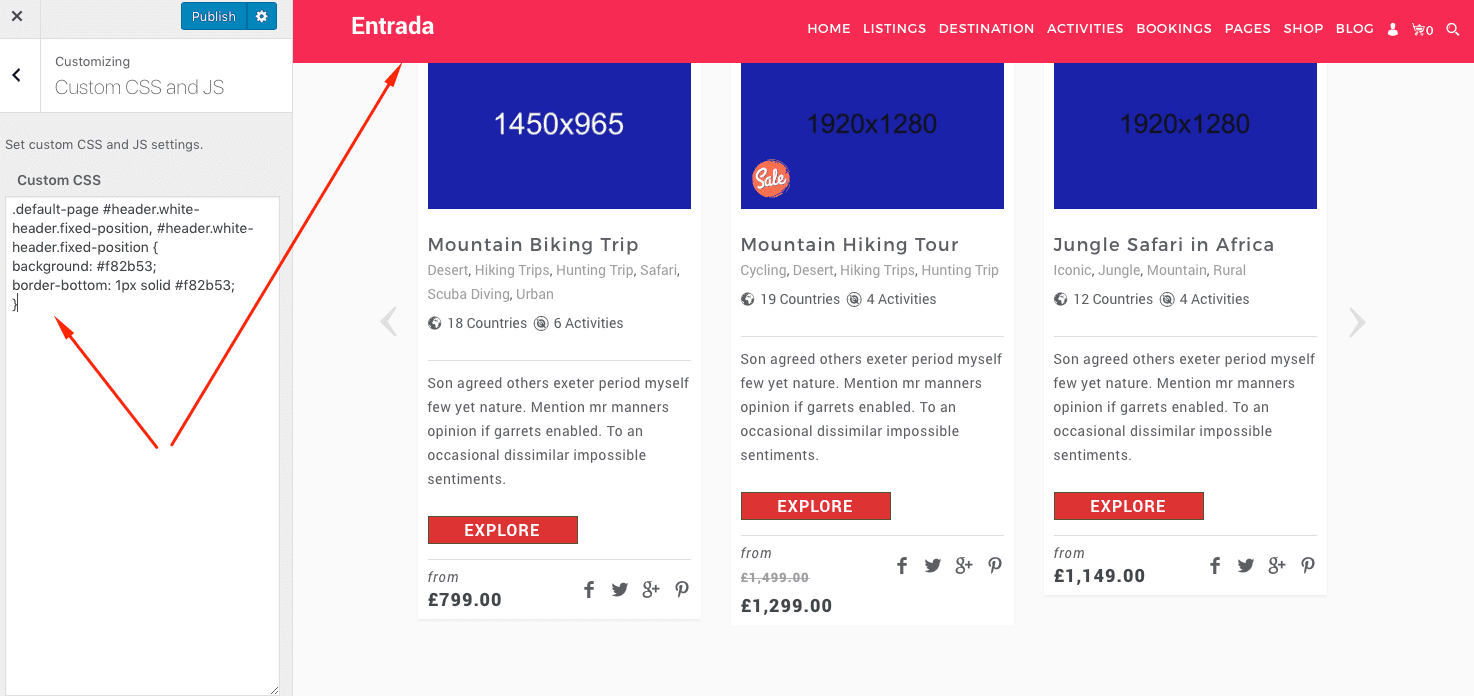
Task: Show next carousel slide with right arrow
Action: (1357, 322)
